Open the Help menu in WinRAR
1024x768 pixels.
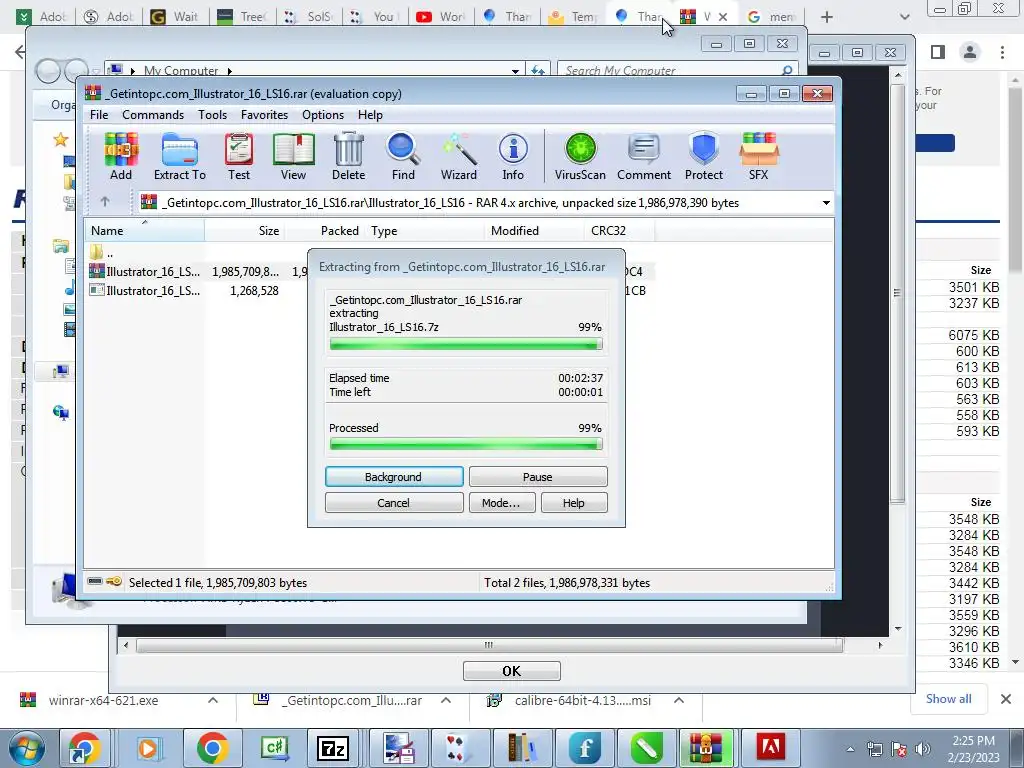click(370, 115)
